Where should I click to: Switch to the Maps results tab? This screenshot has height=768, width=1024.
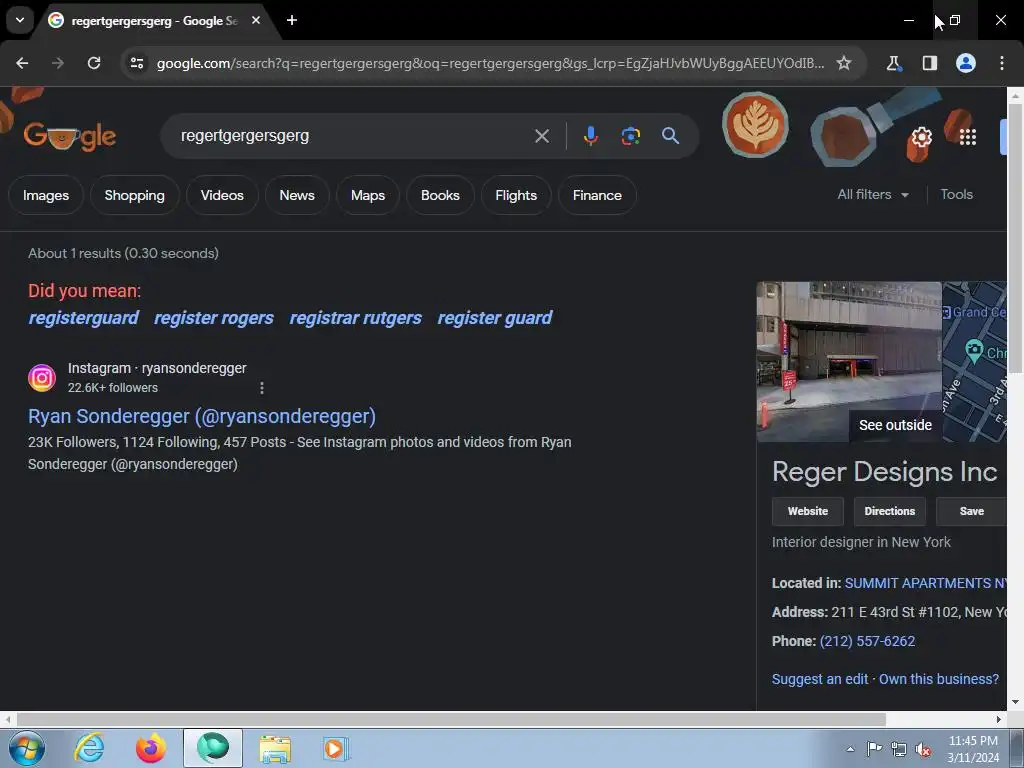pos(368,195)
